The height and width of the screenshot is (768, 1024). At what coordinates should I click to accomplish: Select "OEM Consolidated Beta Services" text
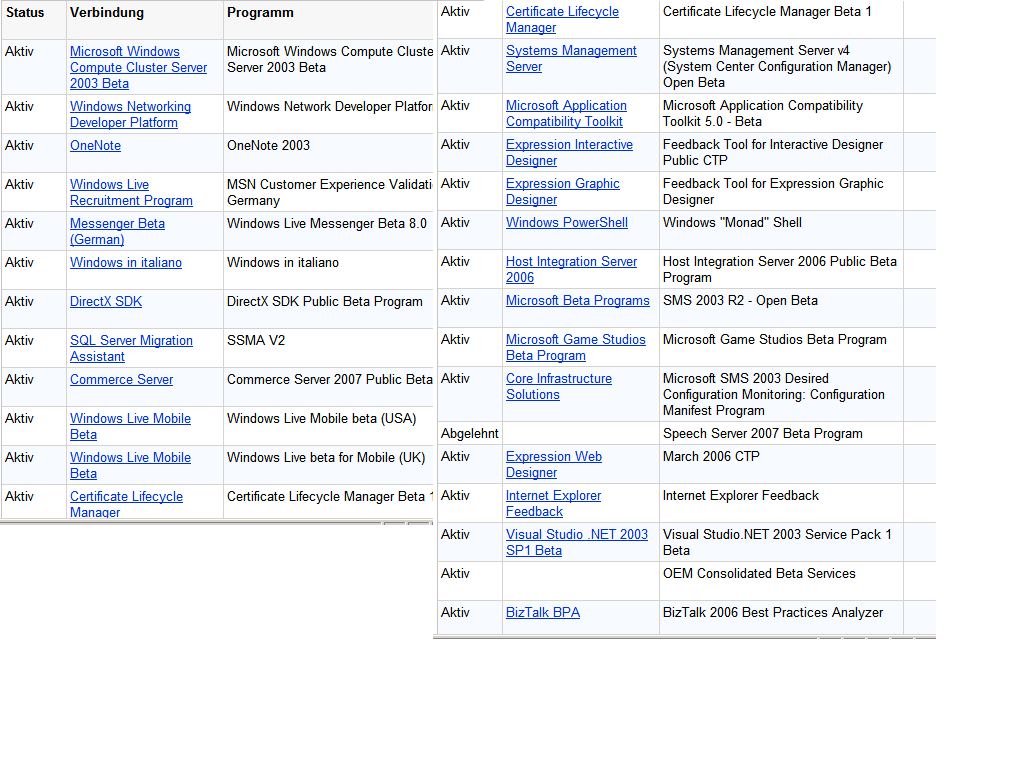point(759,573)
